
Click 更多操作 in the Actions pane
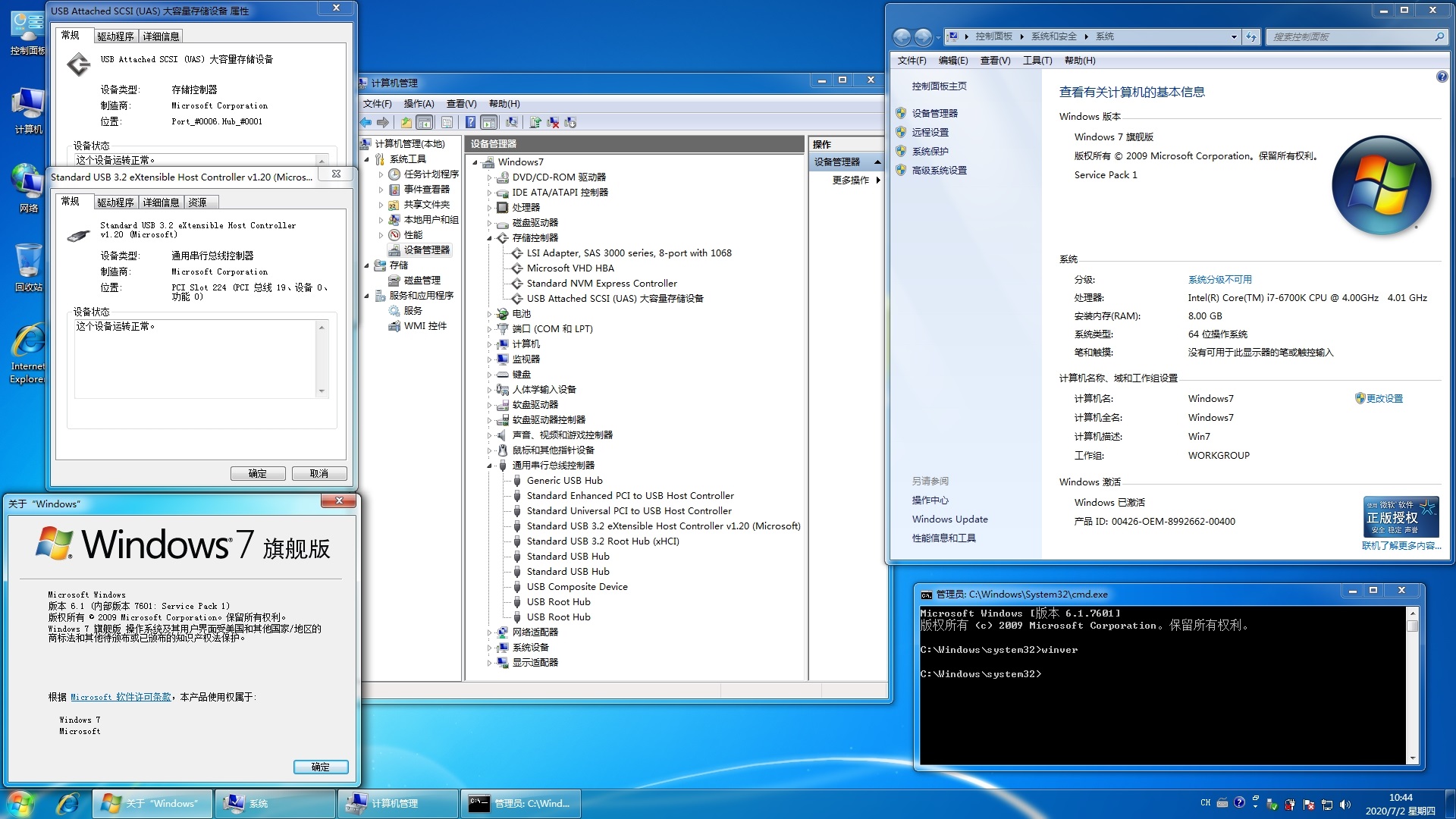pos(850,180)
